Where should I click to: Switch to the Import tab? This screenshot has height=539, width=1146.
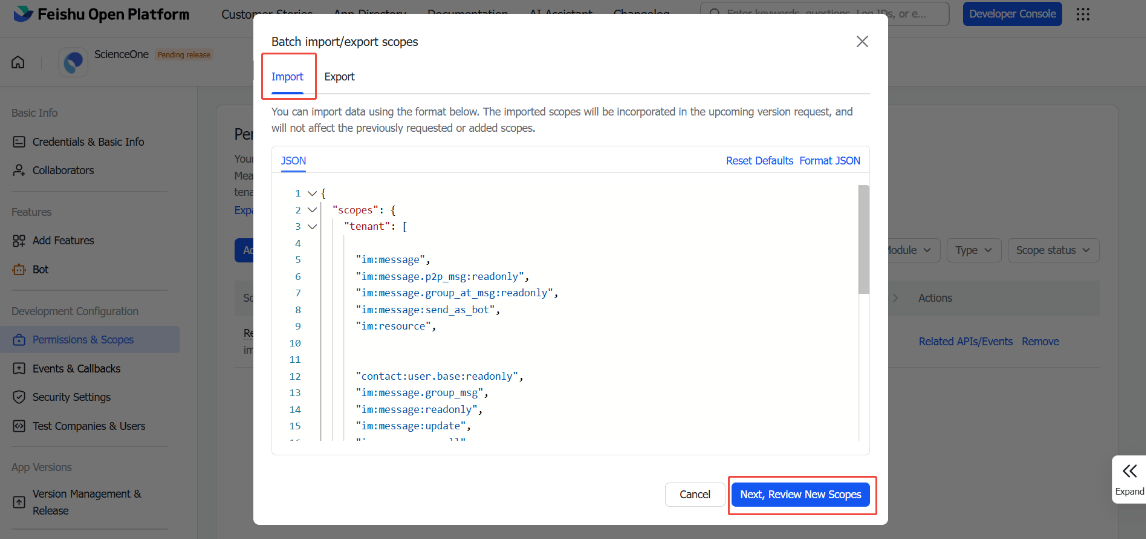click(287, 76)
